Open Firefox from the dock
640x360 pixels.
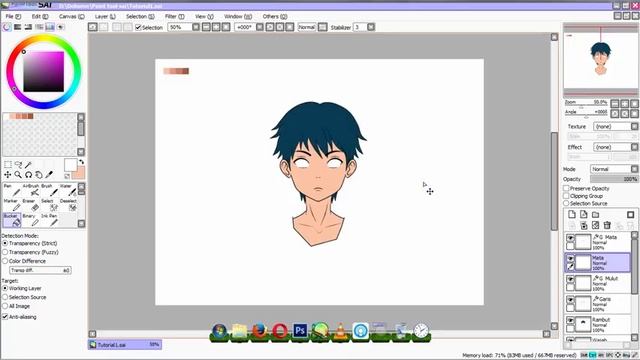coord(259,331)
